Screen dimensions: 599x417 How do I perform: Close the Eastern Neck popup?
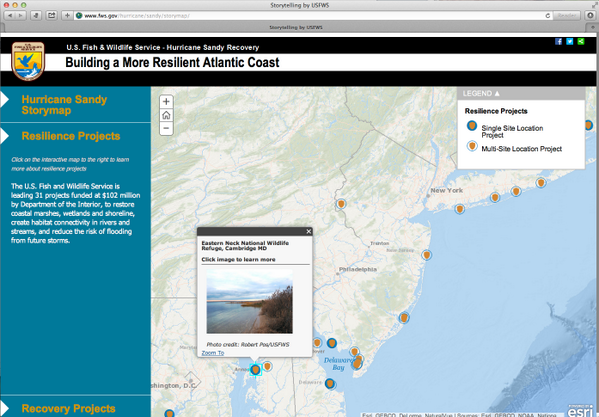click(309, 231)
